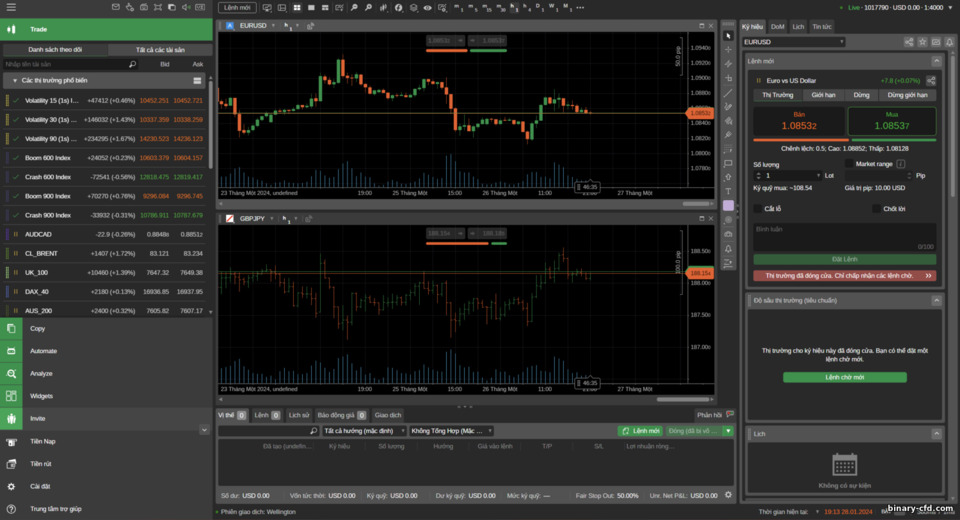Enable the Market range checkbox
Viewport: 960px width, 520px height.
click(849, 164)
